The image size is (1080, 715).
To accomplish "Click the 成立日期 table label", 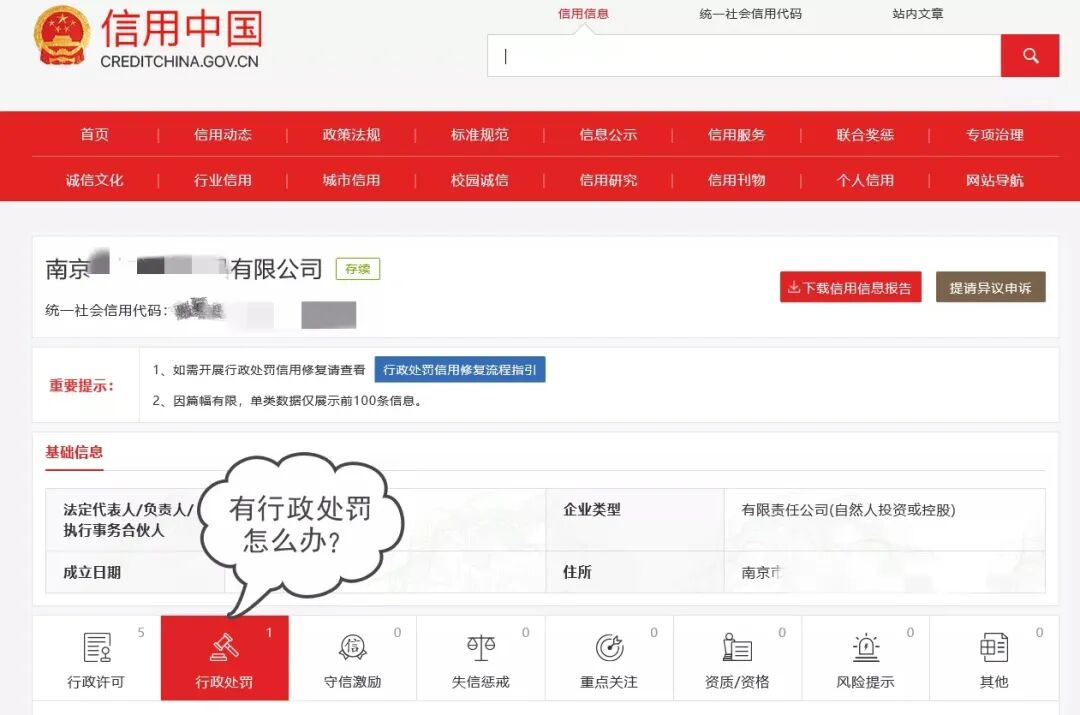I will point(92,572).
